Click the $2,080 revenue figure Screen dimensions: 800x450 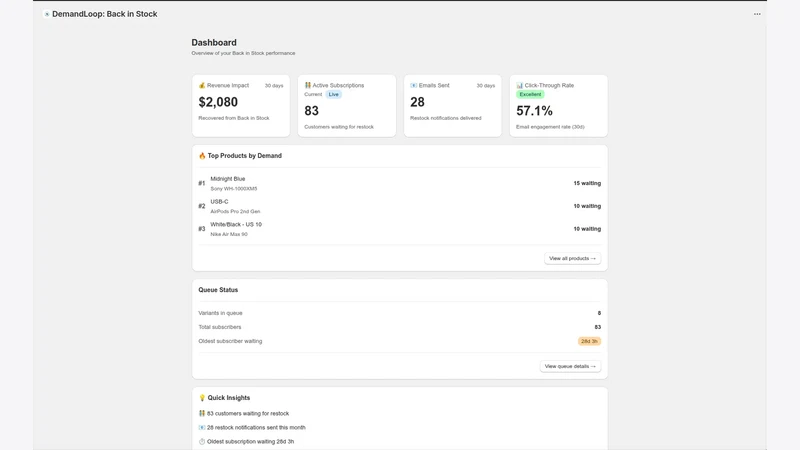click(218, 102)
